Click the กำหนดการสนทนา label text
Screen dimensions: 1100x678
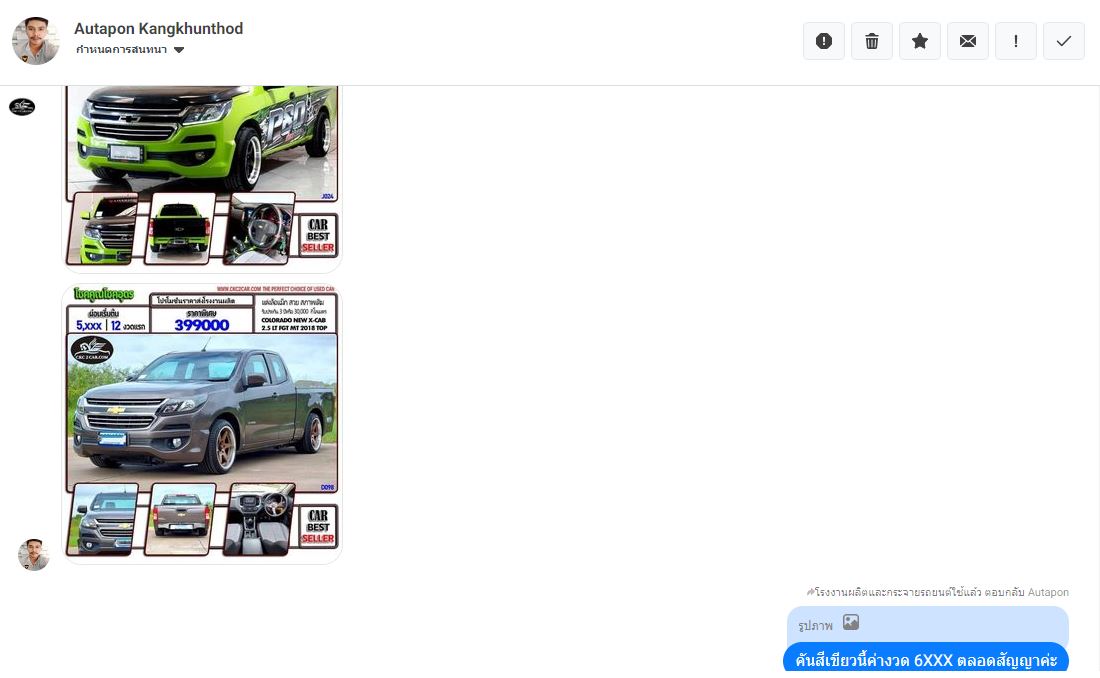coord(121,50)
